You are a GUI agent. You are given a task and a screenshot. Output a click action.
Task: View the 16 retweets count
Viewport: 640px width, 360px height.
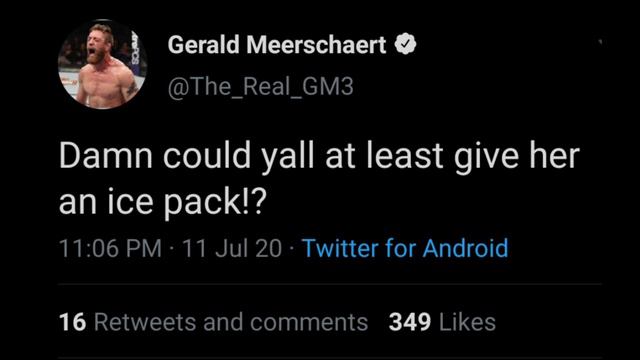point(73,322)
